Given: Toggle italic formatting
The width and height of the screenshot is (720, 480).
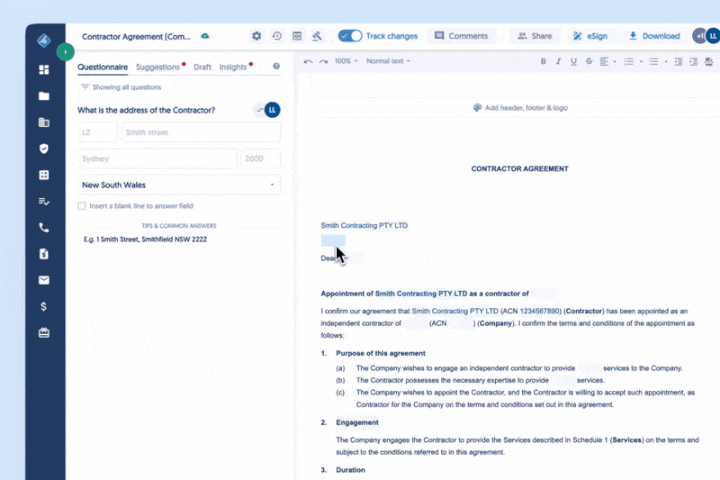Looking at the screenshot, I should pyautogui.click(x=558, y=61).
